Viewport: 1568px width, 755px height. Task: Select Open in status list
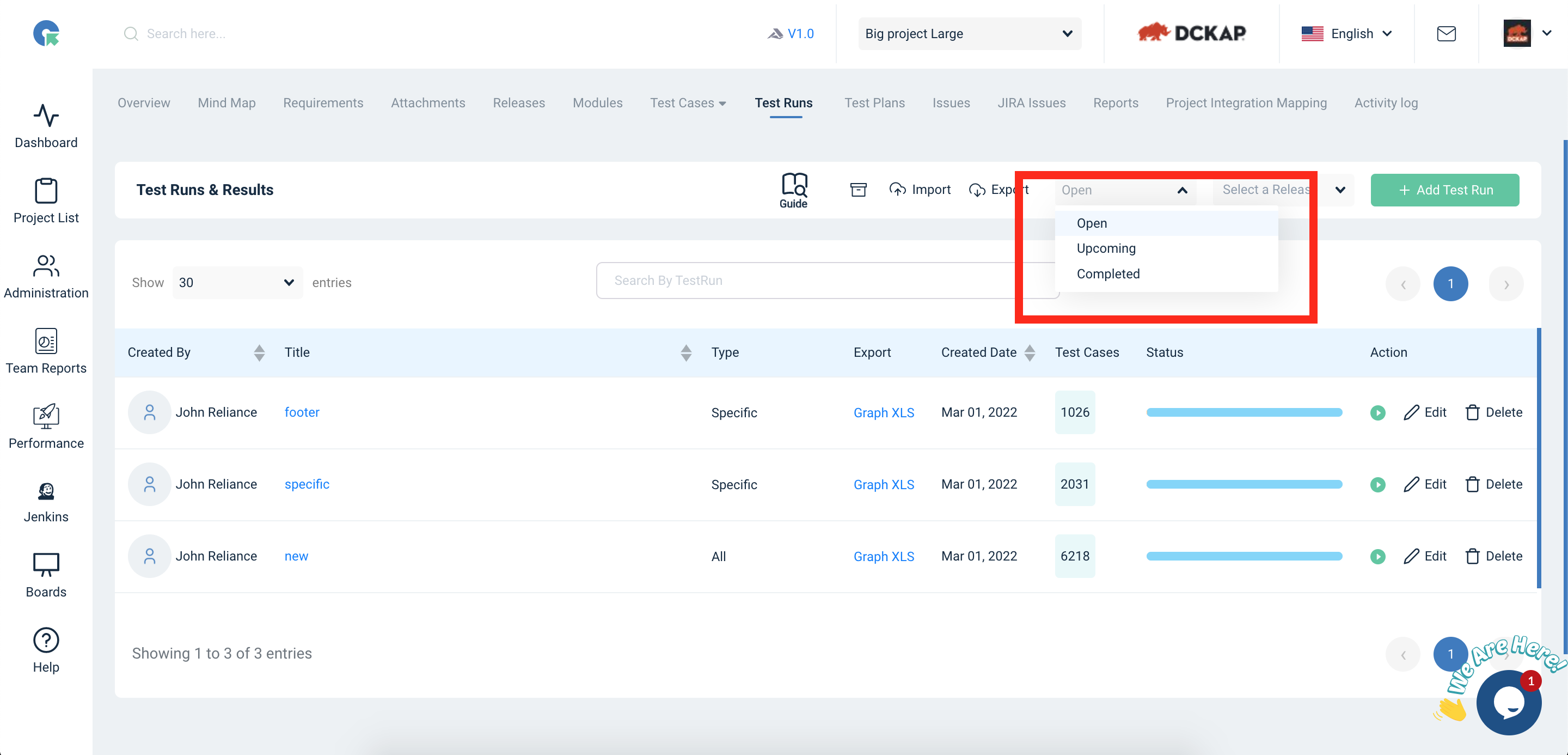click(1166, 223)
